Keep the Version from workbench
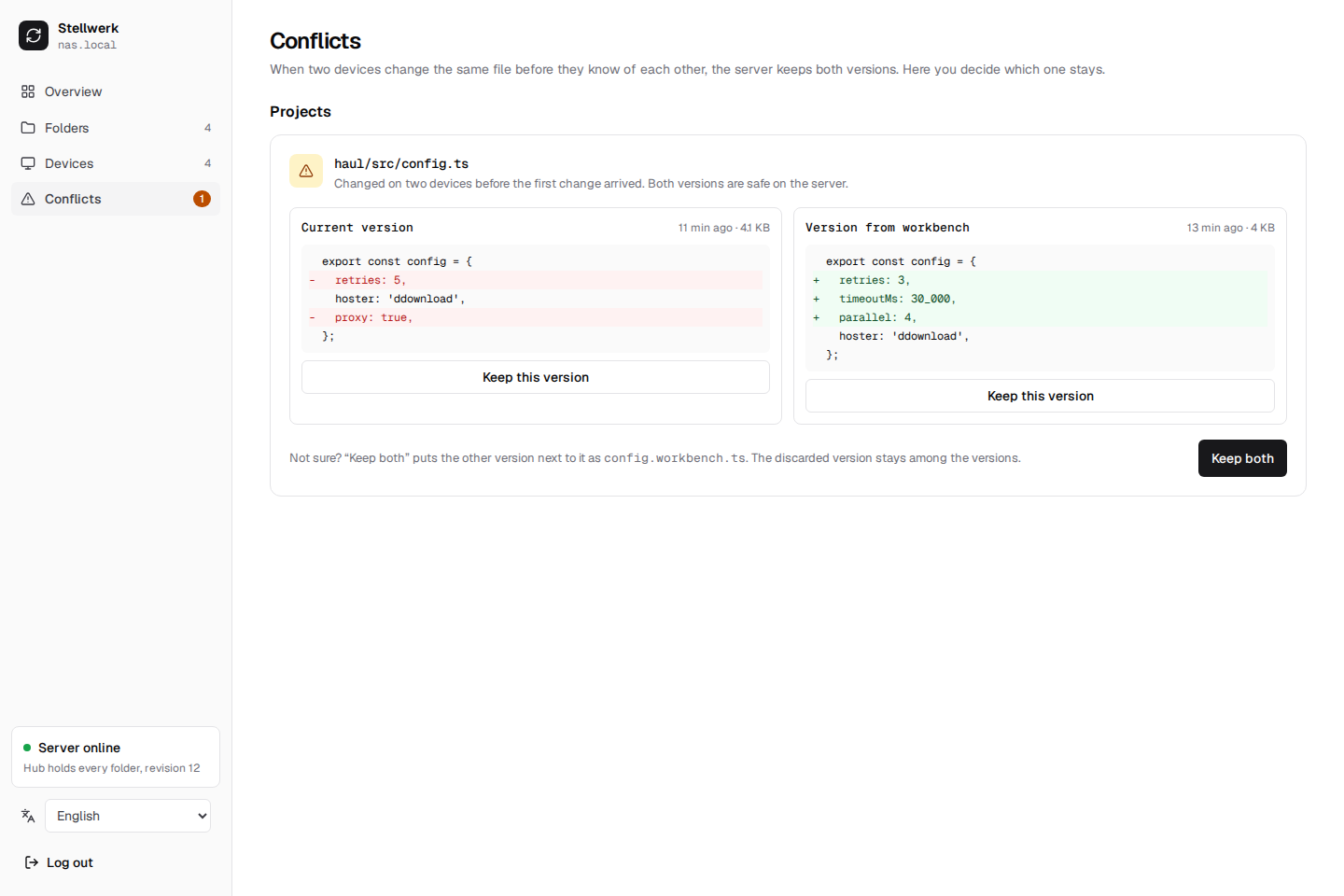The width and height of the screenshot is (1344, 896). (1040, 396)
